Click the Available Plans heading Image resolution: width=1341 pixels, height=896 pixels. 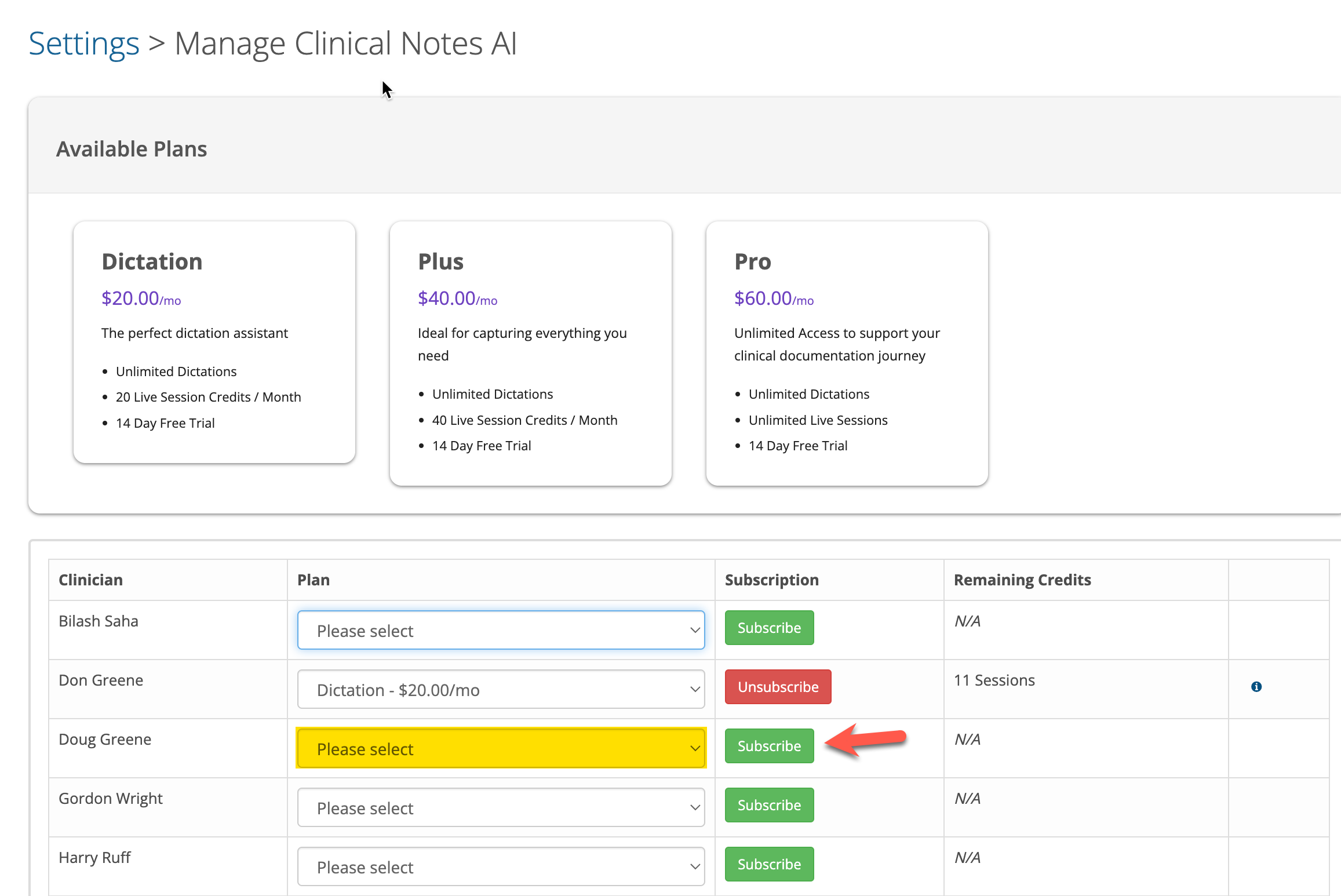tap(132, 149)
